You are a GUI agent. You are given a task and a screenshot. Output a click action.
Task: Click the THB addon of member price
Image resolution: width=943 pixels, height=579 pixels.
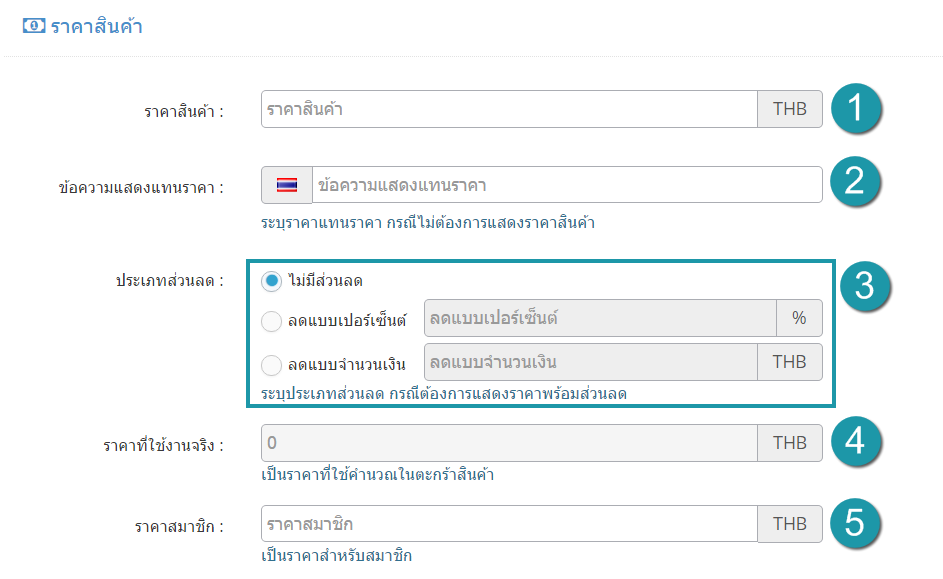(x=790, y=524)
